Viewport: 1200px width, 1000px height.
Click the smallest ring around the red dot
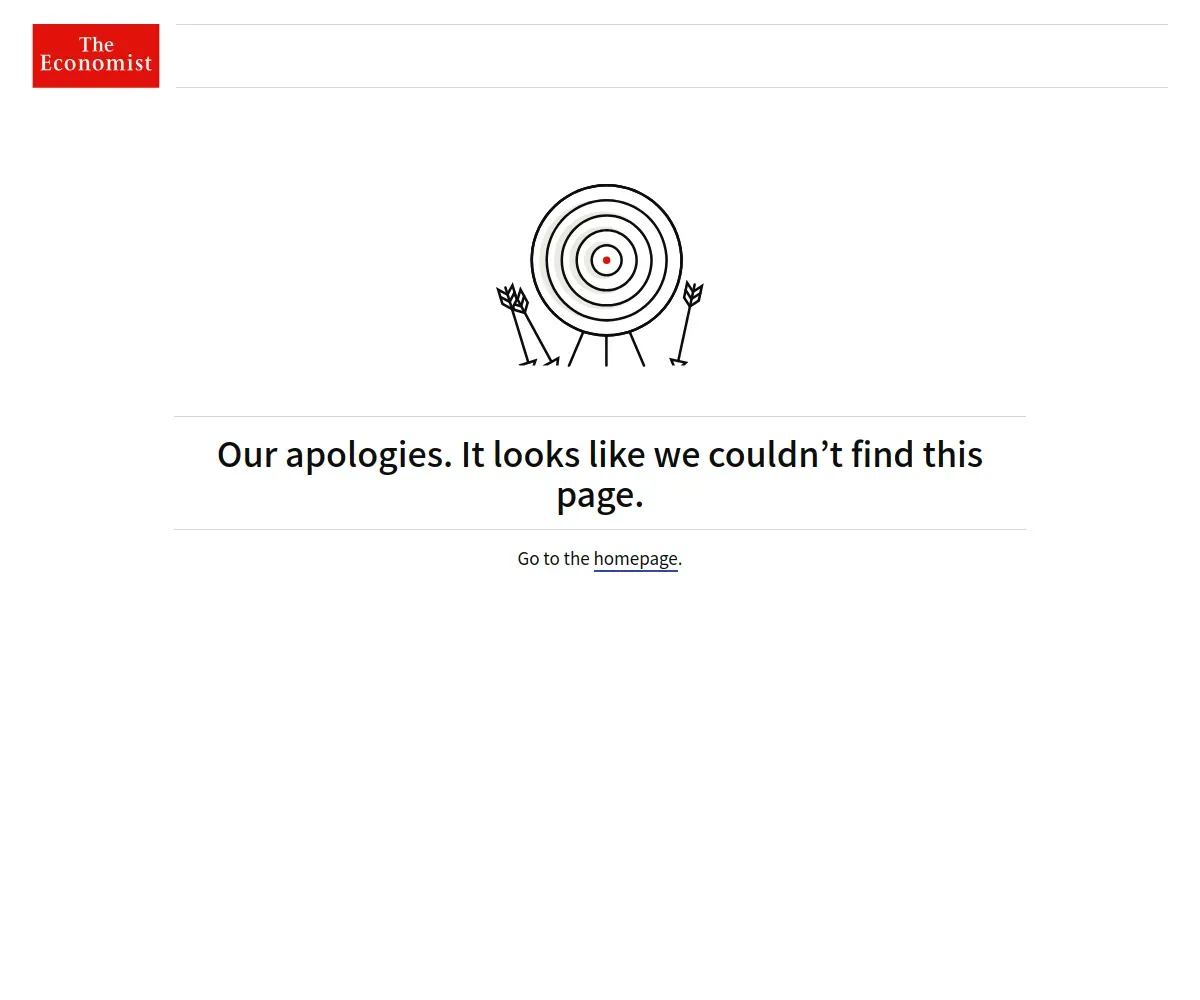[606, 247]
